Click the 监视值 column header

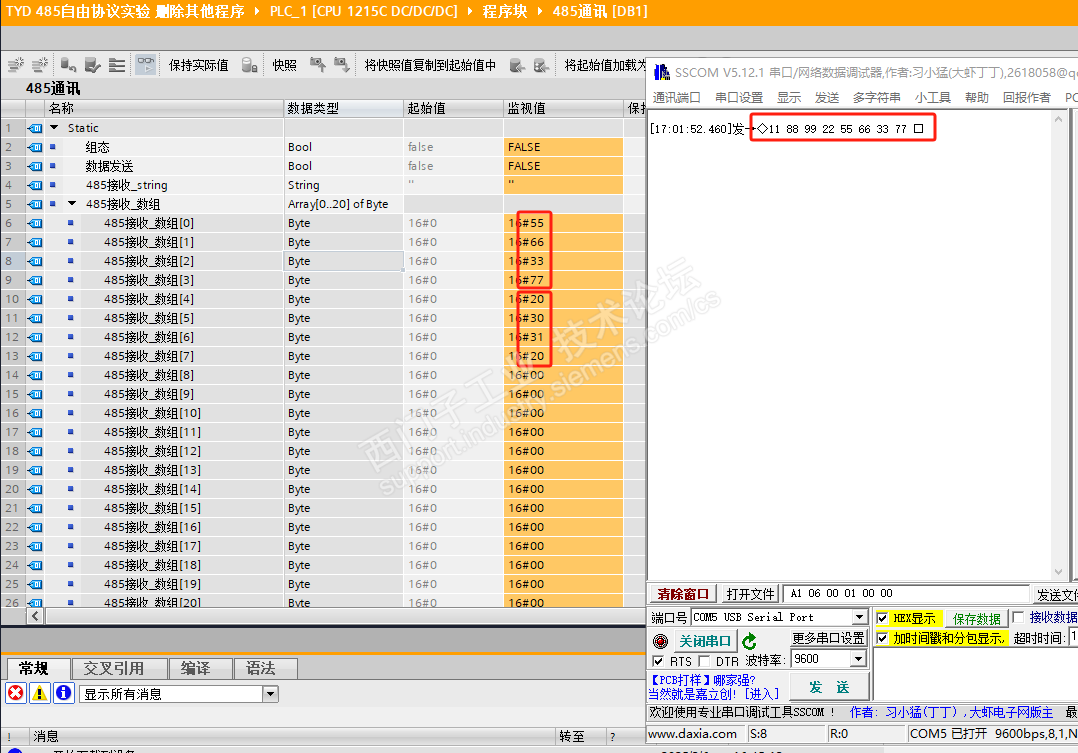[563, 108]
